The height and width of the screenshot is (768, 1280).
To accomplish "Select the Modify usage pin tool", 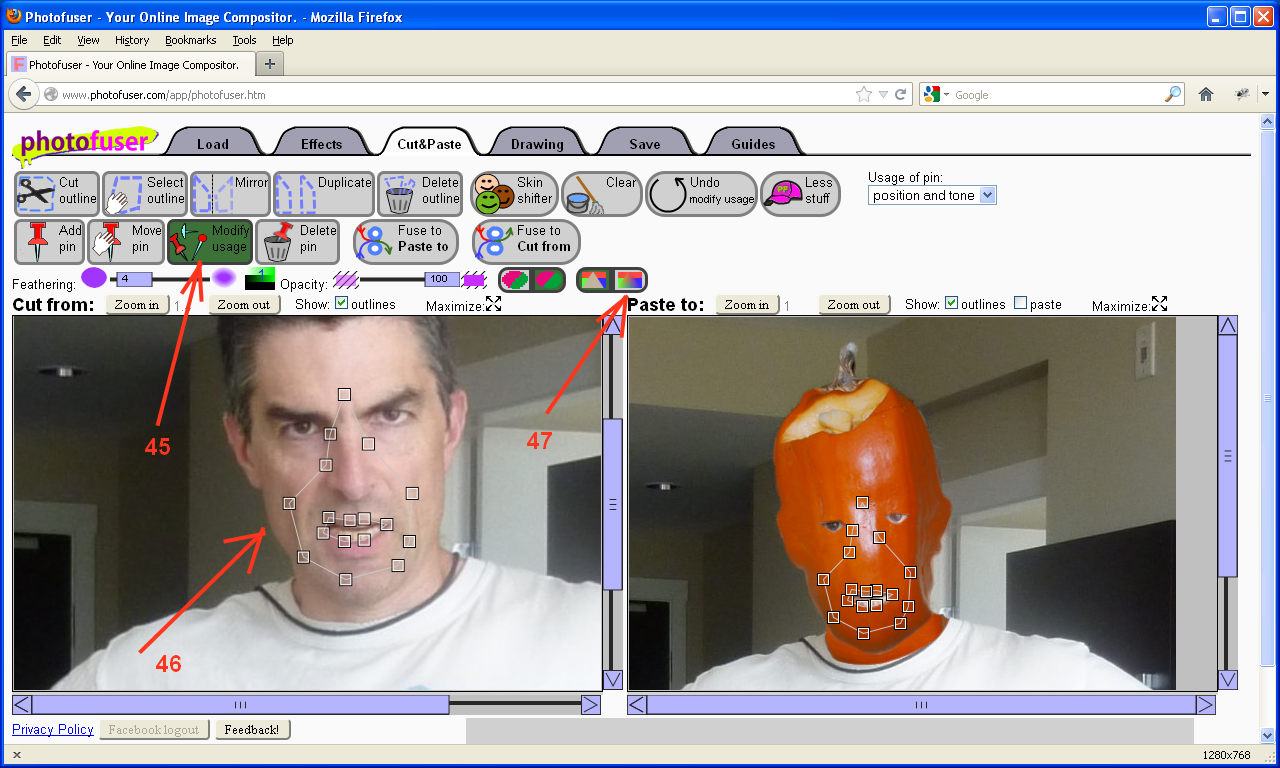I will coord(210,242).
